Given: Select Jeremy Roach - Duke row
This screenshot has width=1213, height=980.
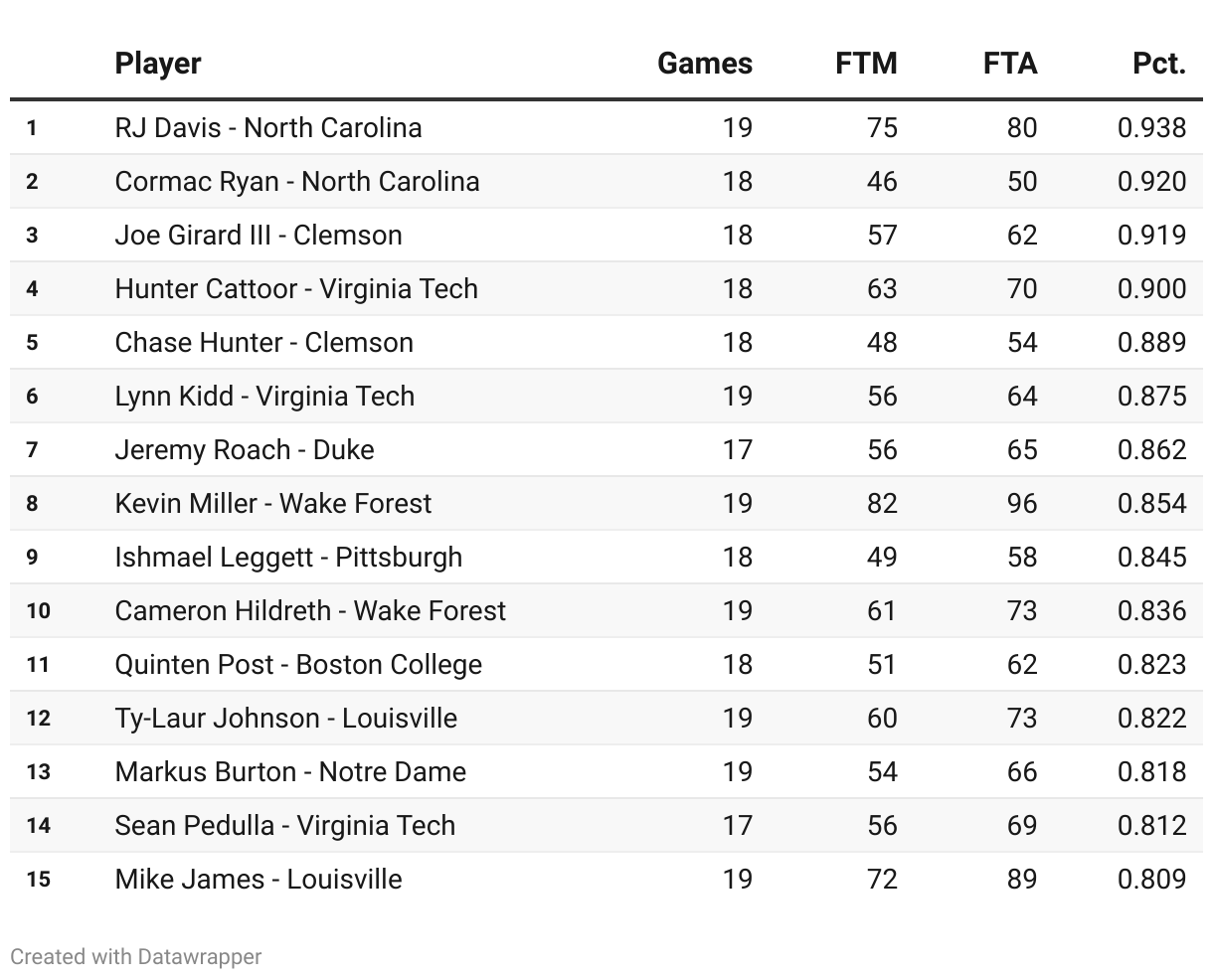Looking at the screenshot, I should [x=606, y=449].
